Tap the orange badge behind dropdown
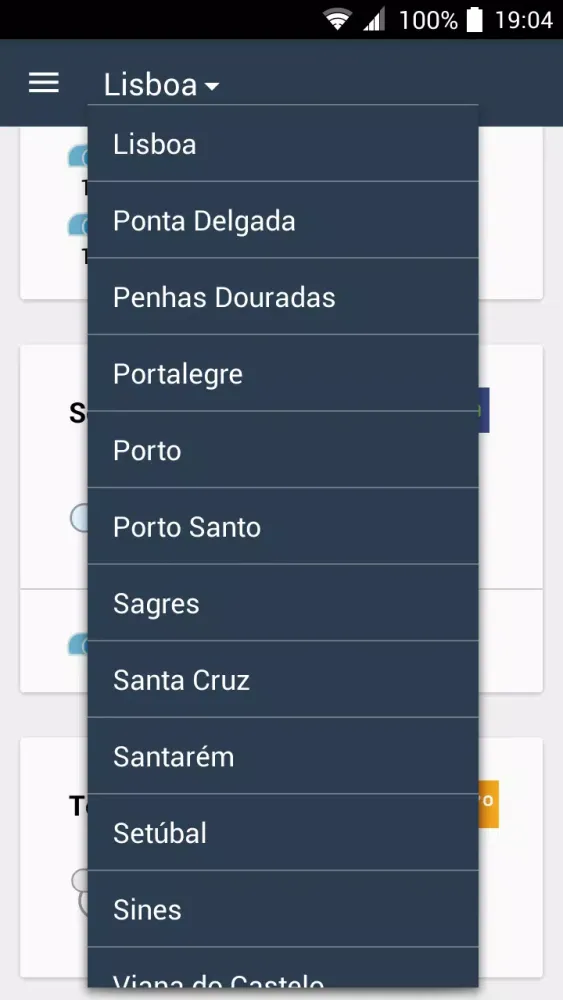The width and height of the screenshot is (563, 1000). point(488,804)
